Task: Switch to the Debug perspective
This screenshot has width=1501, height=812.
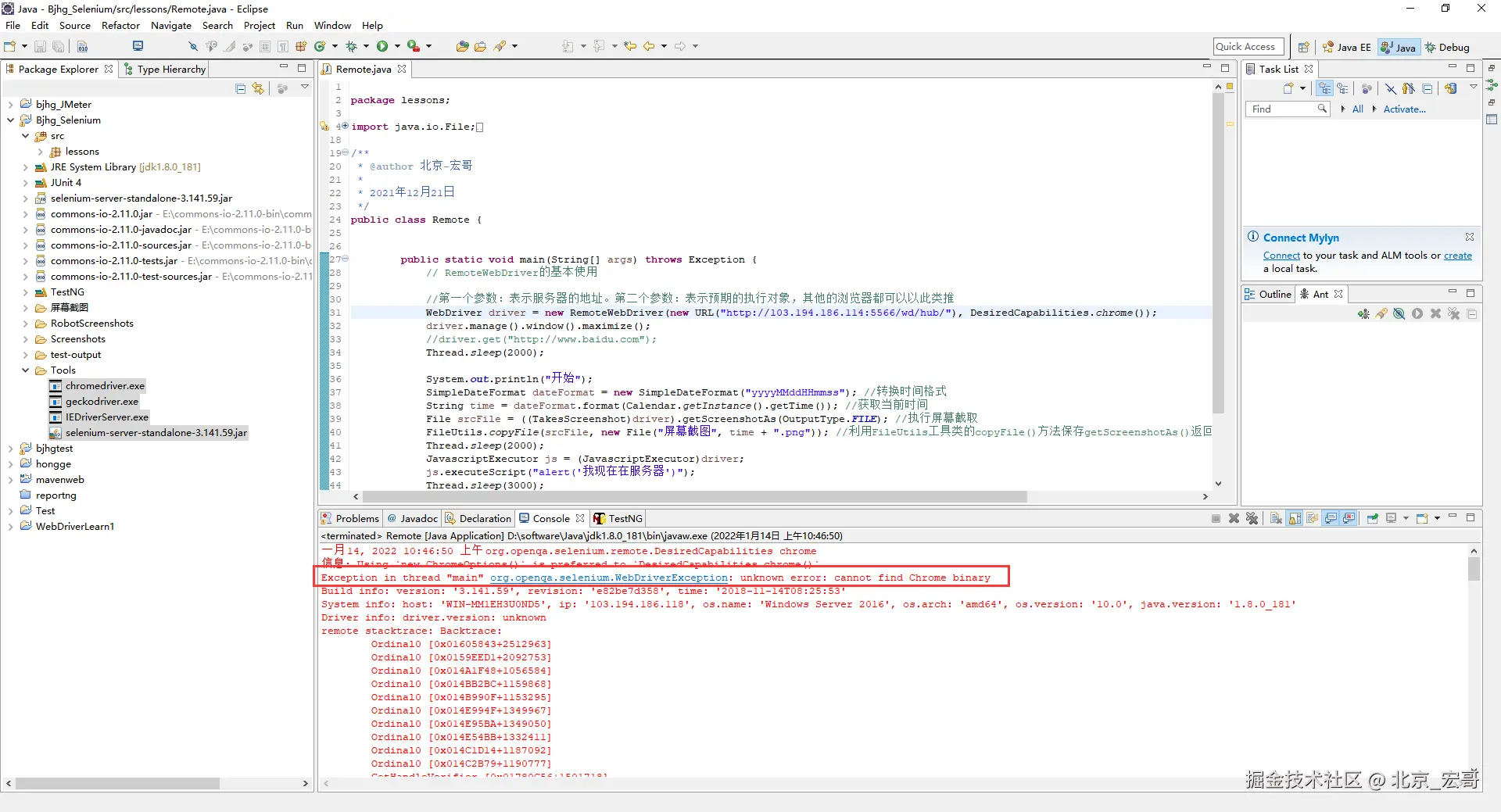Action: [x=1447, y=48]
